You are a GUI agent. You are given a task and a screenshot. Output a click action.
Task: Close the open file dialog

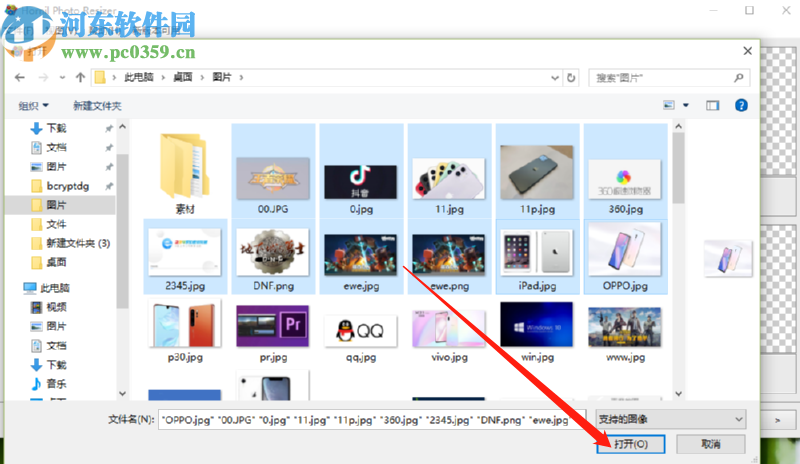click(x=747, y=51)
